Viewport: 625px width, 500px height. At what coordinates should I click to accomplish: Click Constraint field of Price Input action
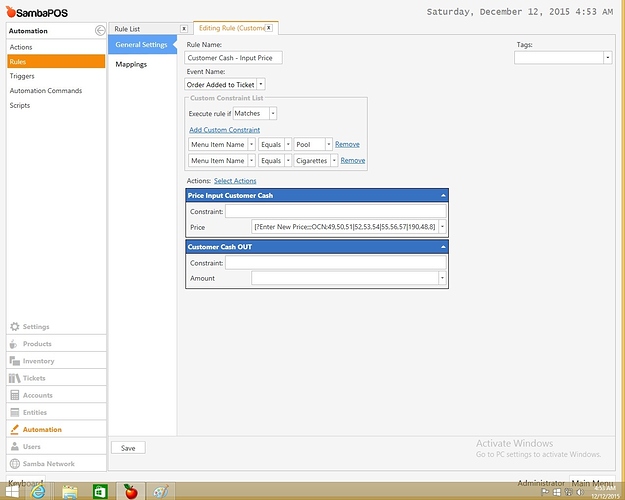[x=336, y=211]
